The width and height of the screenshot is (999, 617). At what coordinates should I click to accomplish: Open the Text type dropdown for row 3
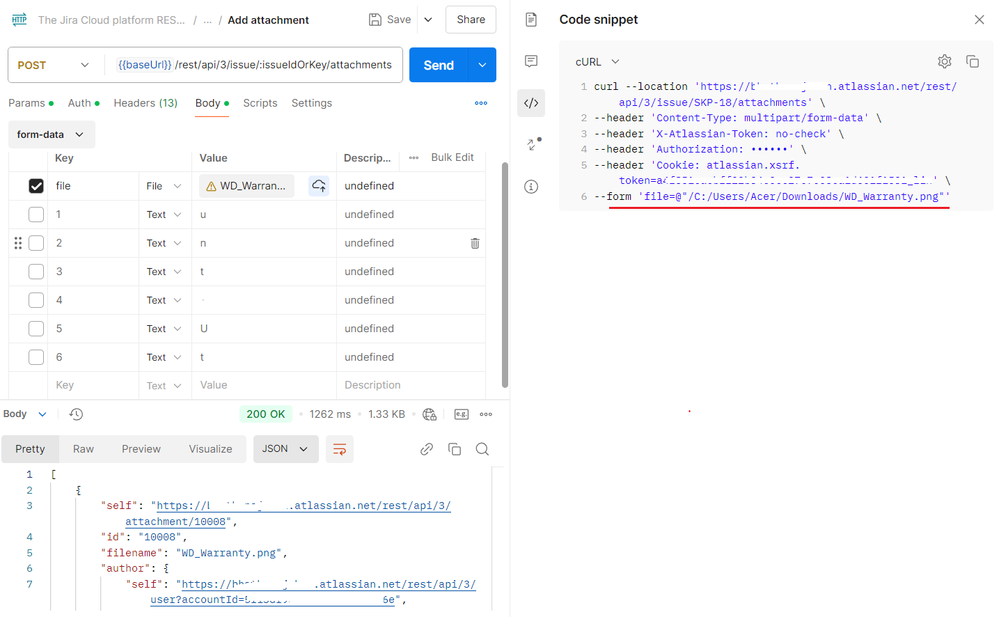(x=164, y=272)
